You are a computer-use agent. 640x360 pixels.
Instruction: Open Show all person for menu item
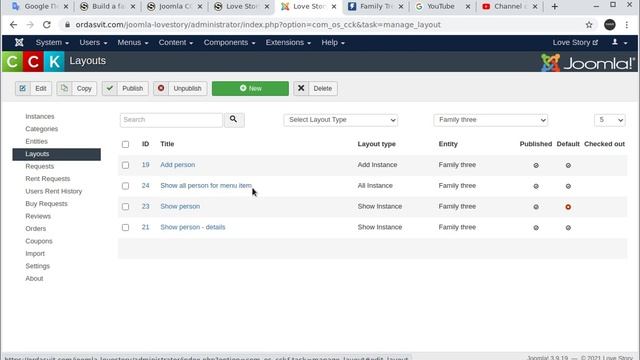[x=206, y=186]
